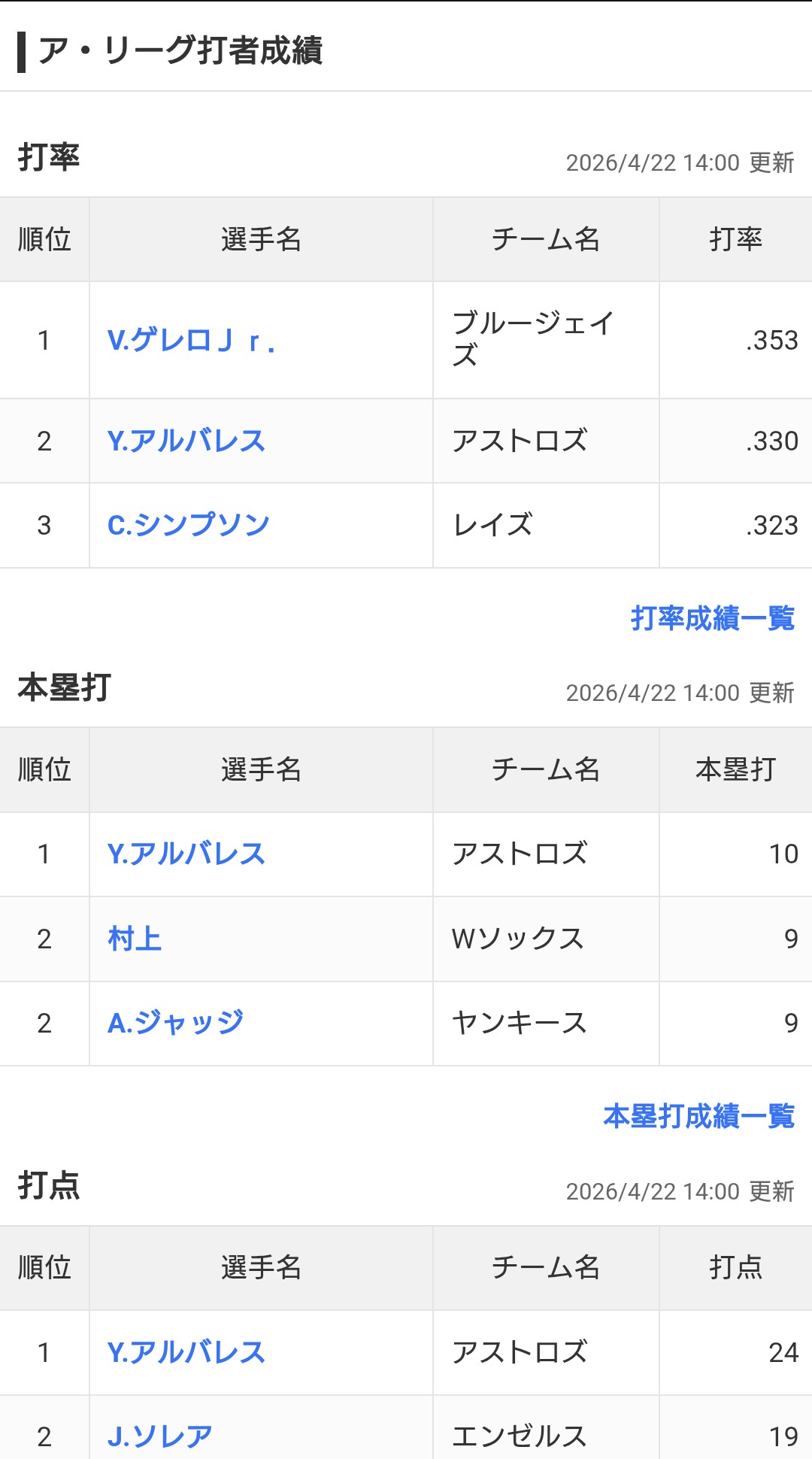Image resolution: width=812 pixels, height=1459 pixels.
Task: Select the Wソックス team cell
Action: click(x=518, y=939)
